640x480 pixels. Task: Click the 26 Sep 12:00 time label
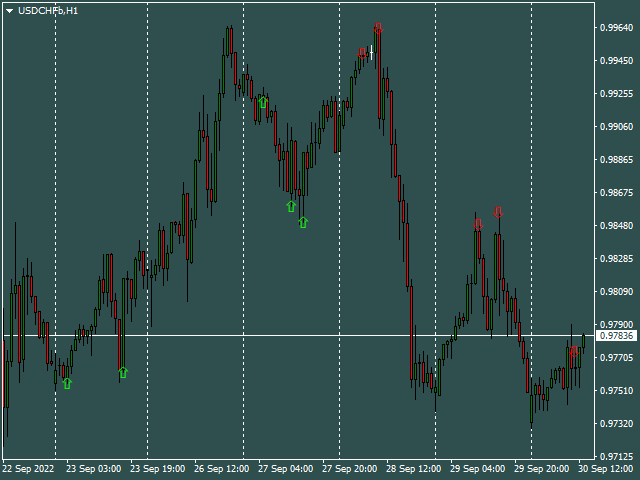(x=222, y=469)
